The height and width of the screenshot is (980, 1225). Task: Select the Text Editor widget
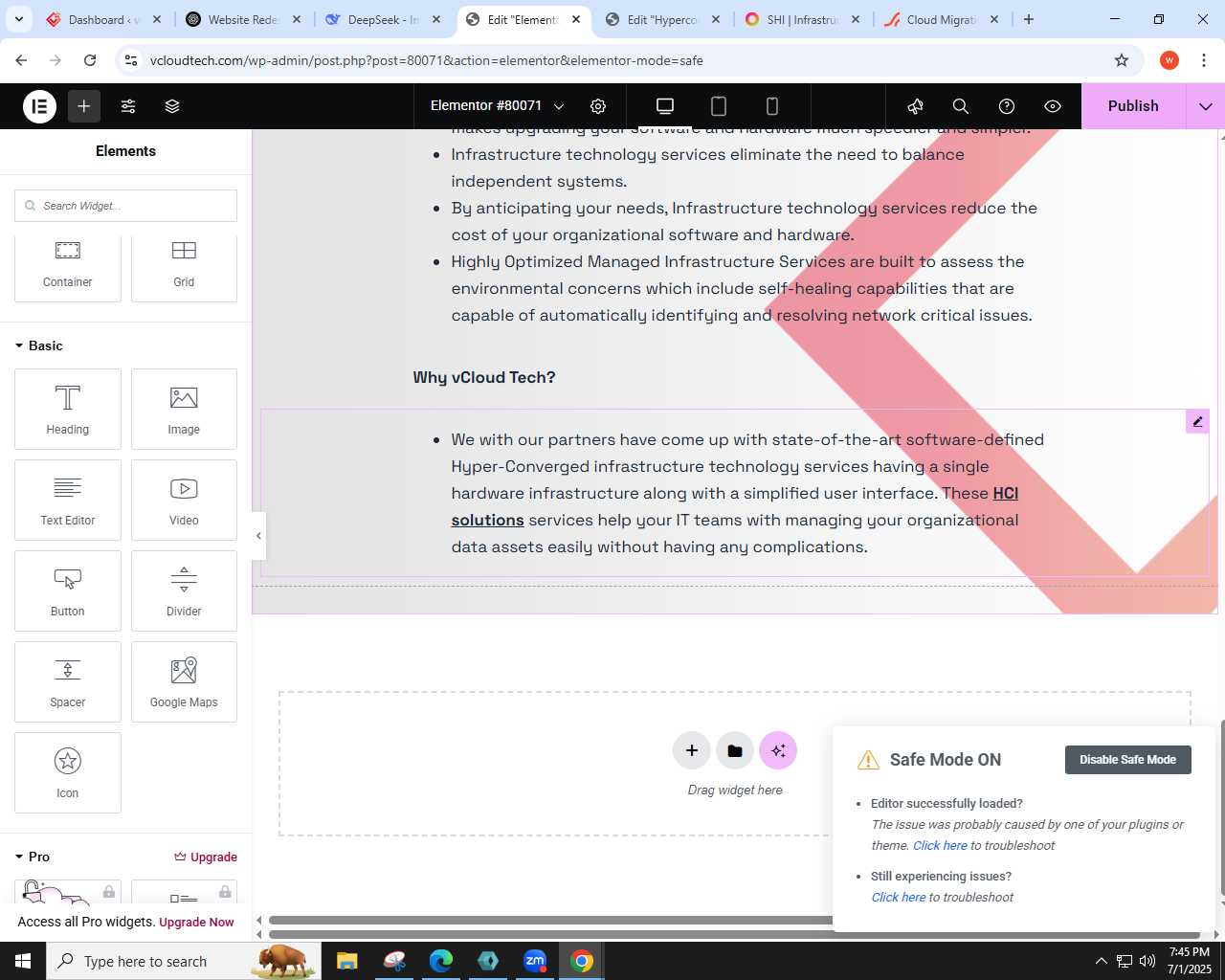[x=68, y=500]
